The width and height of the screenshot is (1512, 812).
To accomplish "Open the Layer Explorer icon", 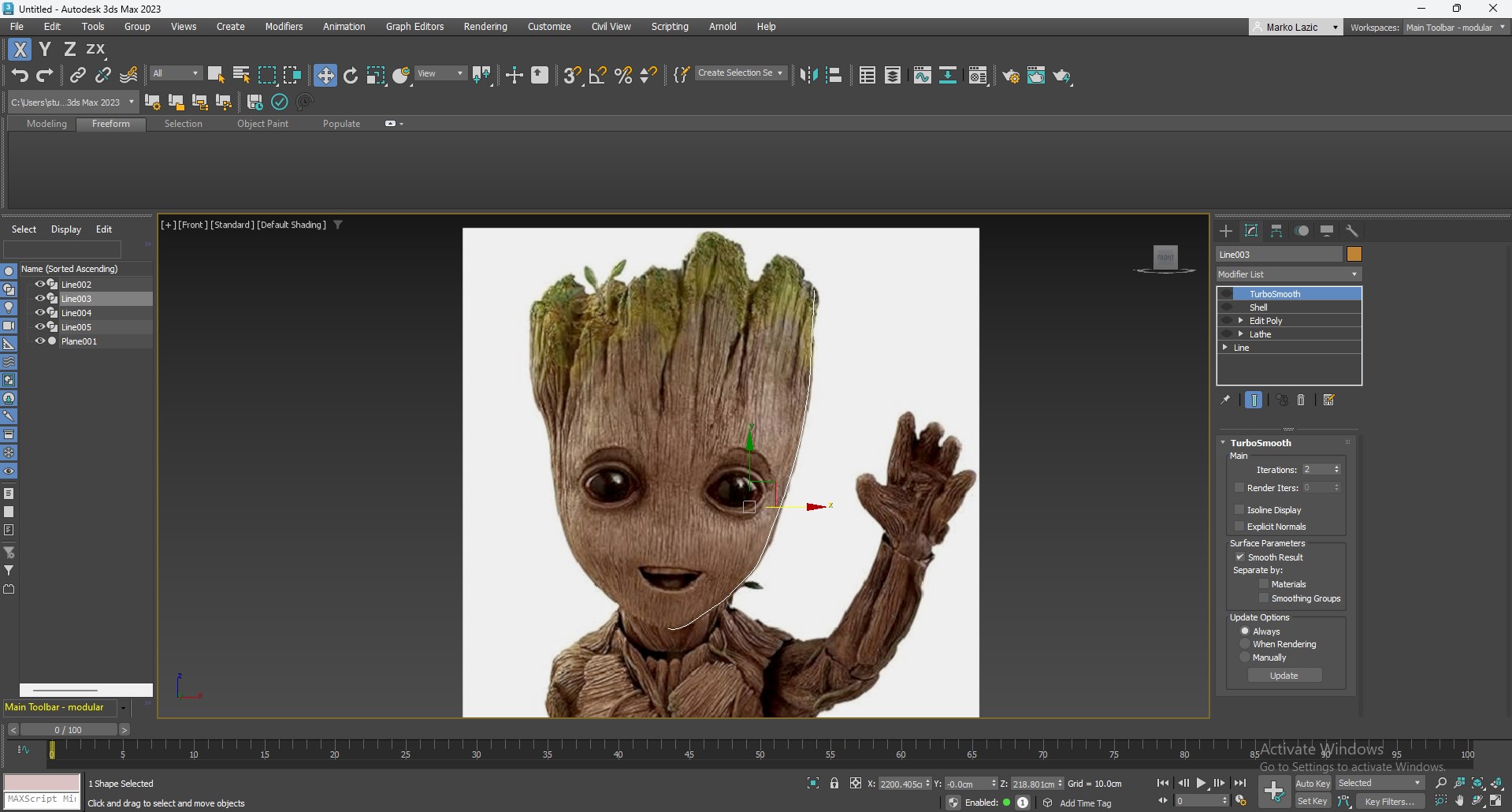I will point(893,75).
